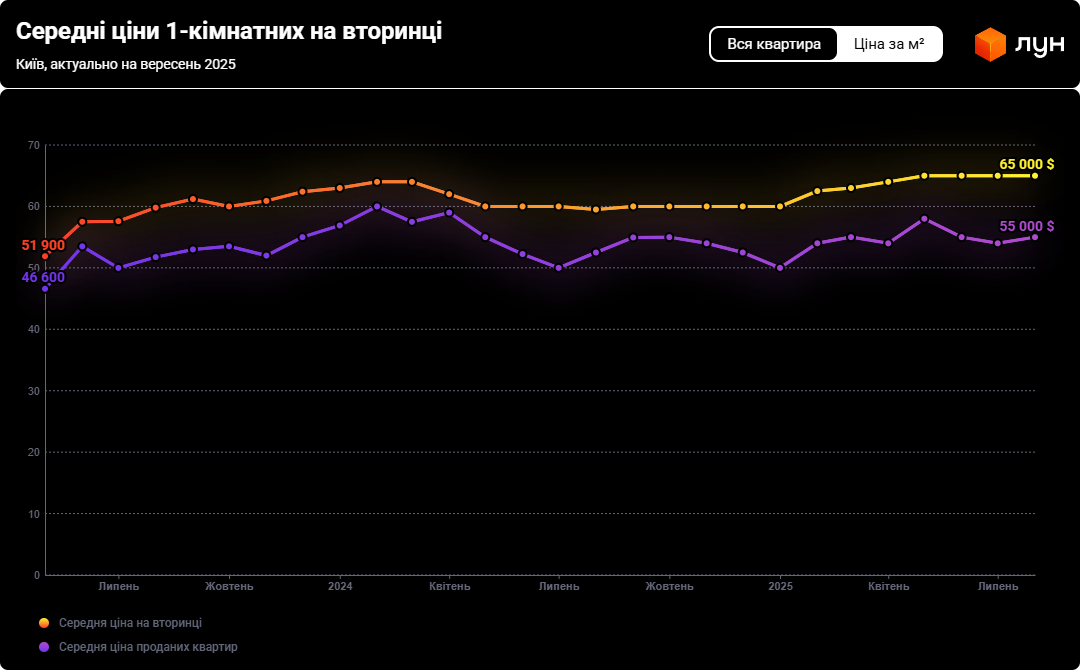
Task: Switch view to Ціна за м²
Action: 889,44
